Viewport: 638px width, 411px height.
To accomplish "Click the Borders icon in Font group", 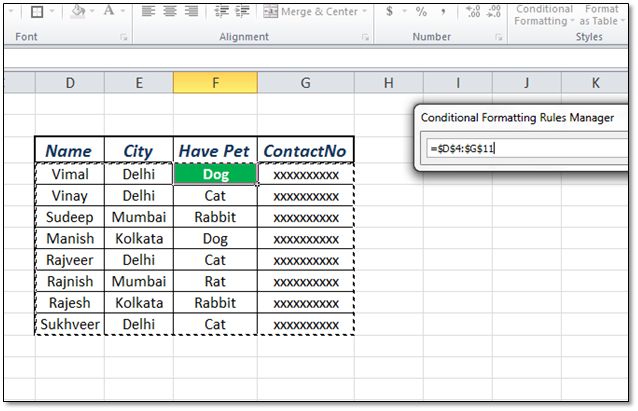I will [x=37, y=11].
